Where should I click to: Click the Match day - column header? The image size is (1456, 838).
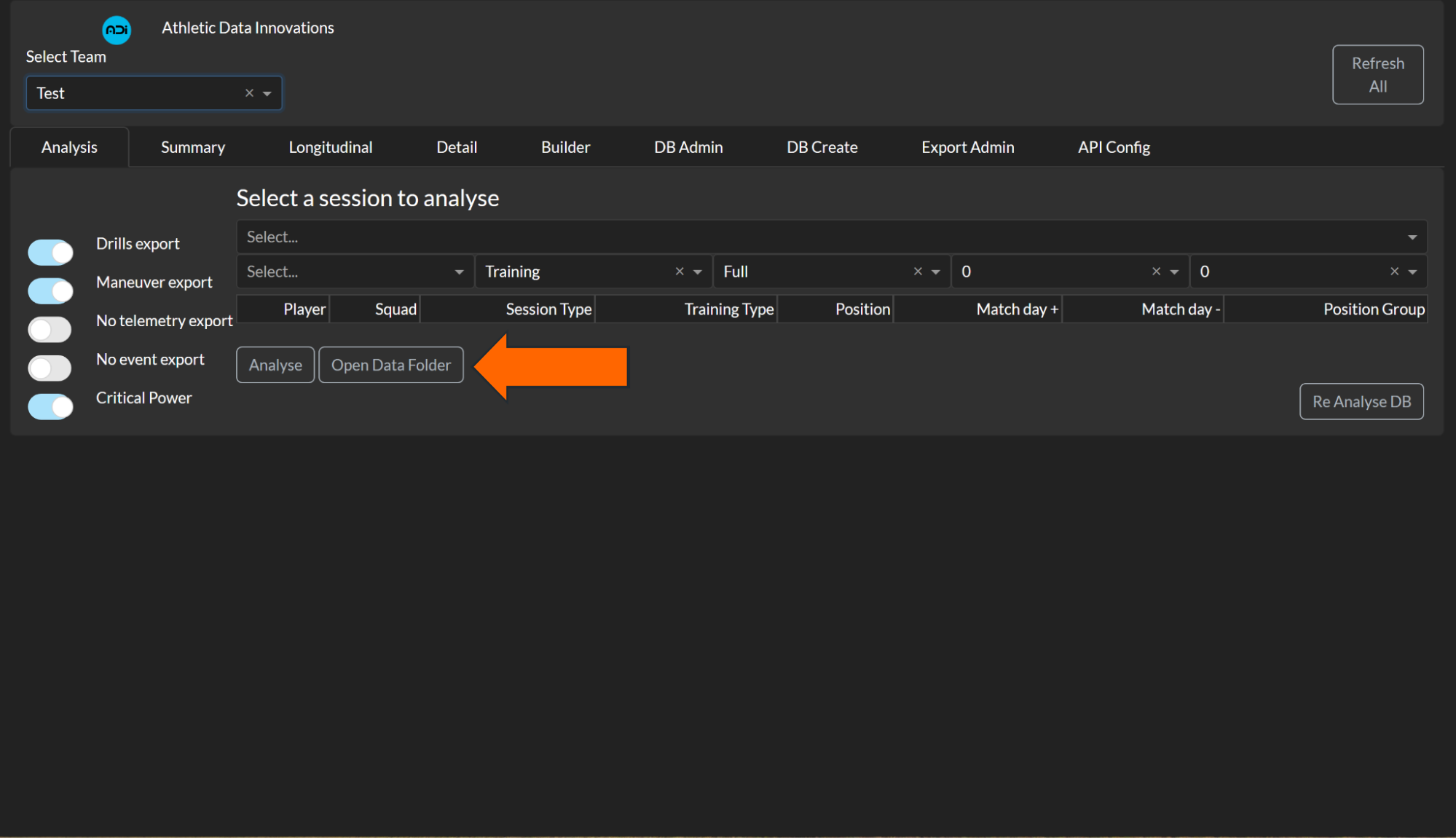[1143, 309]
